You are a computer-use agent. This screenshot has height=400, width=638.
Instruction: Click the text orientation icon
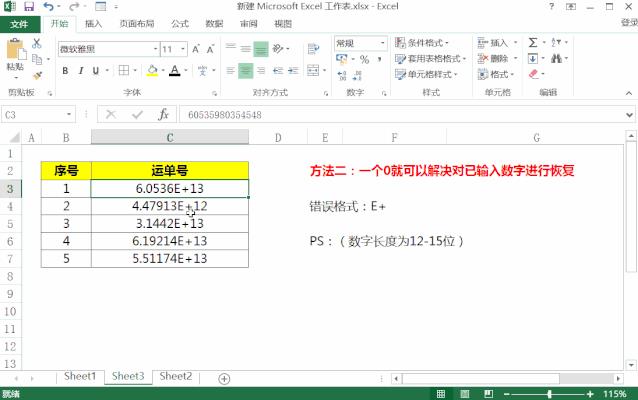[278, 49]
